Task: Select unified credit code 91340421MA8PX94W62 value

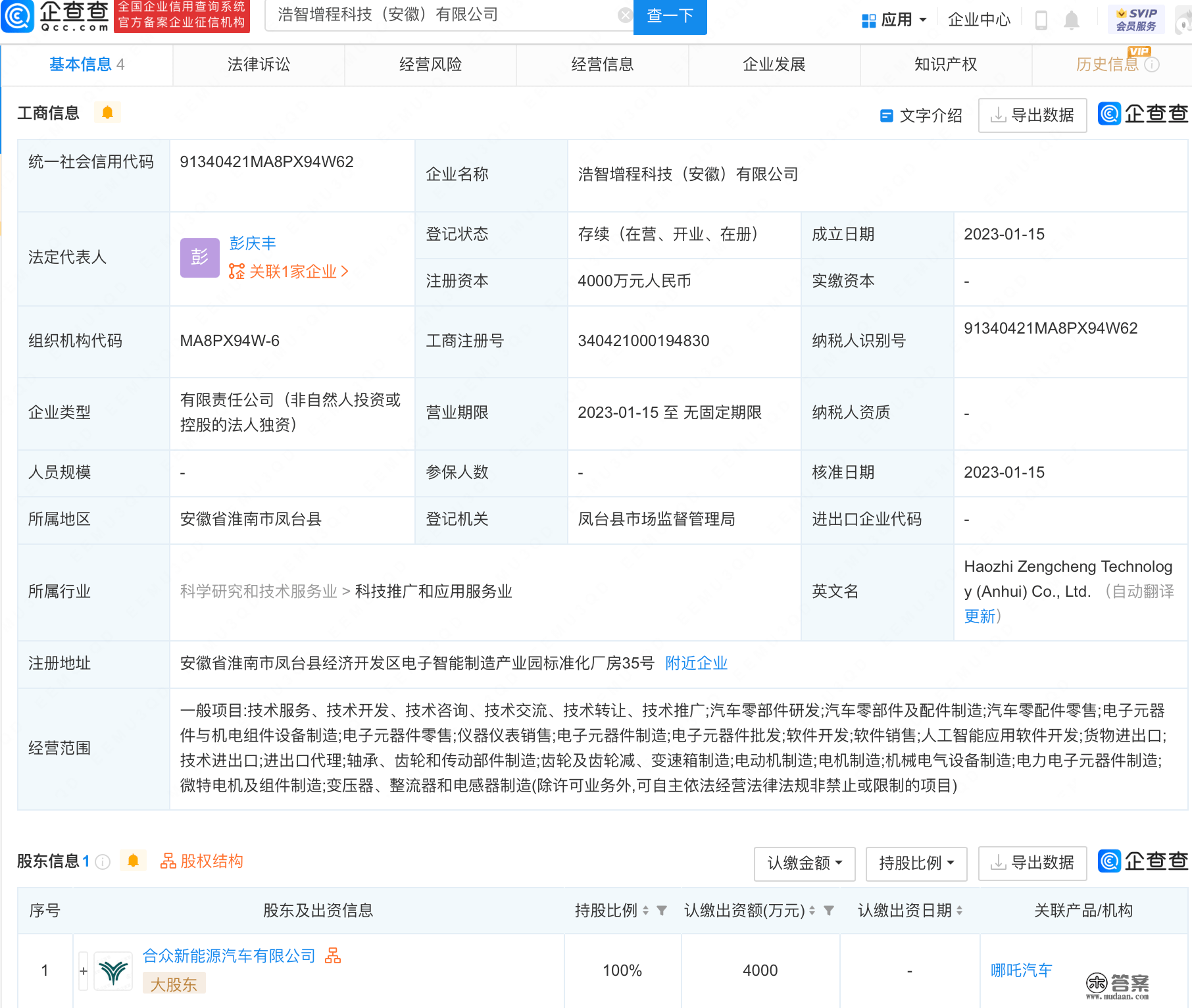Action: pos(266,162)
